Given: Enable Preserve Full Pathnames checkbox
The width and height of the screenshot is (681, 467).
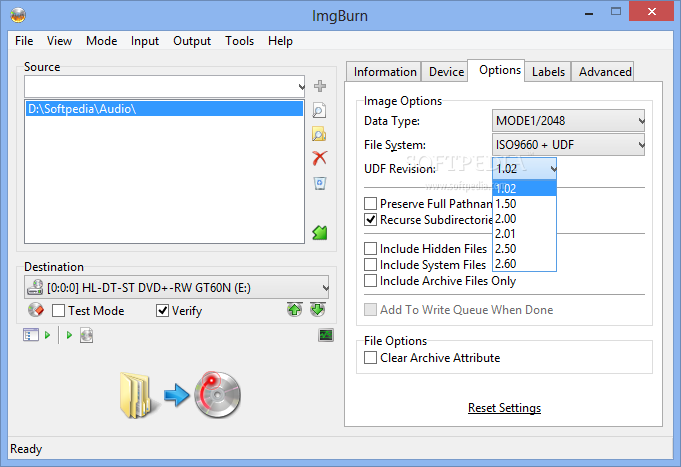Looking at the screenshot, I should (x=370, y=203).
